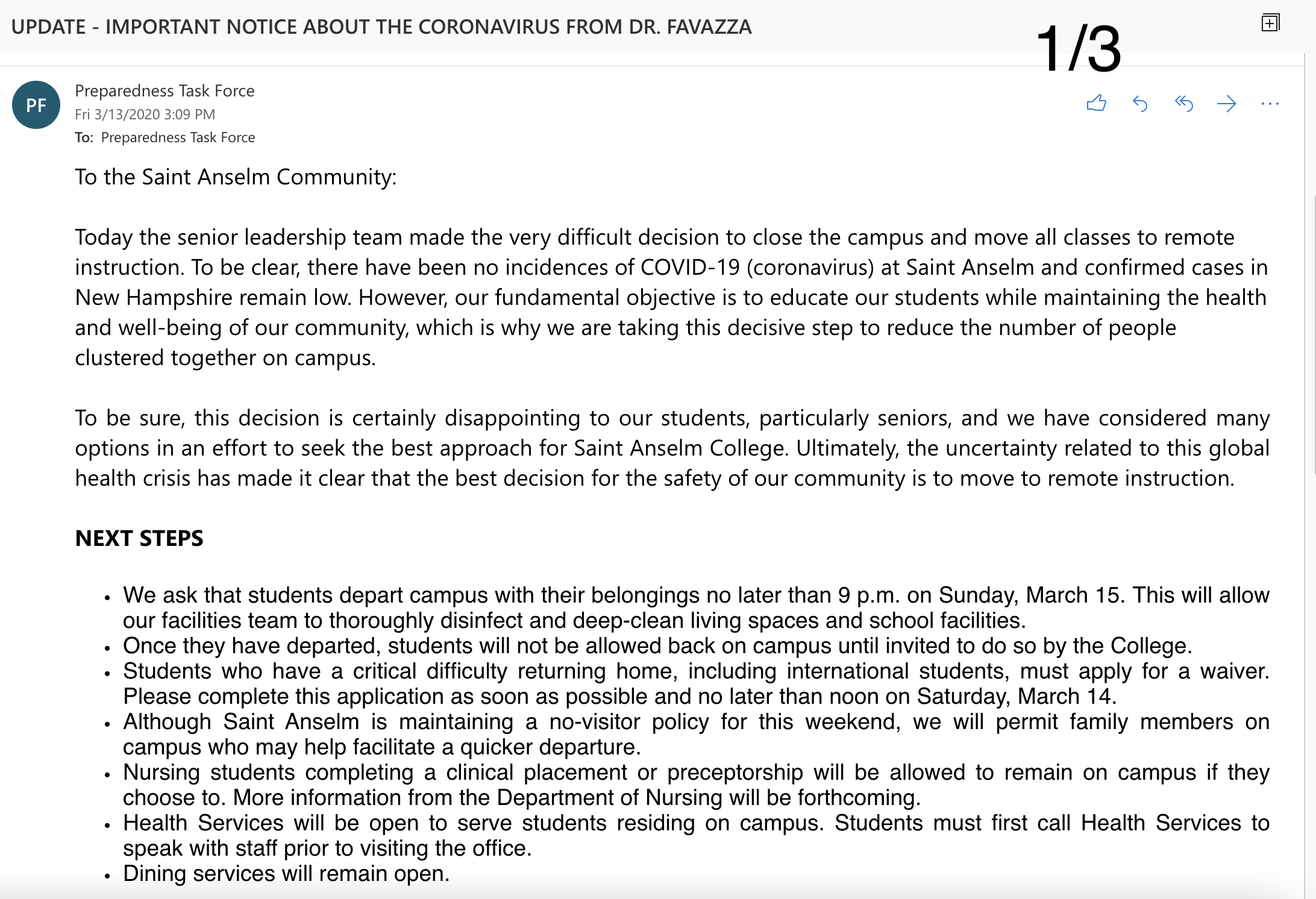Open the sender name Preparedness Task Force
1316x899 pixels.
(164, 90)
